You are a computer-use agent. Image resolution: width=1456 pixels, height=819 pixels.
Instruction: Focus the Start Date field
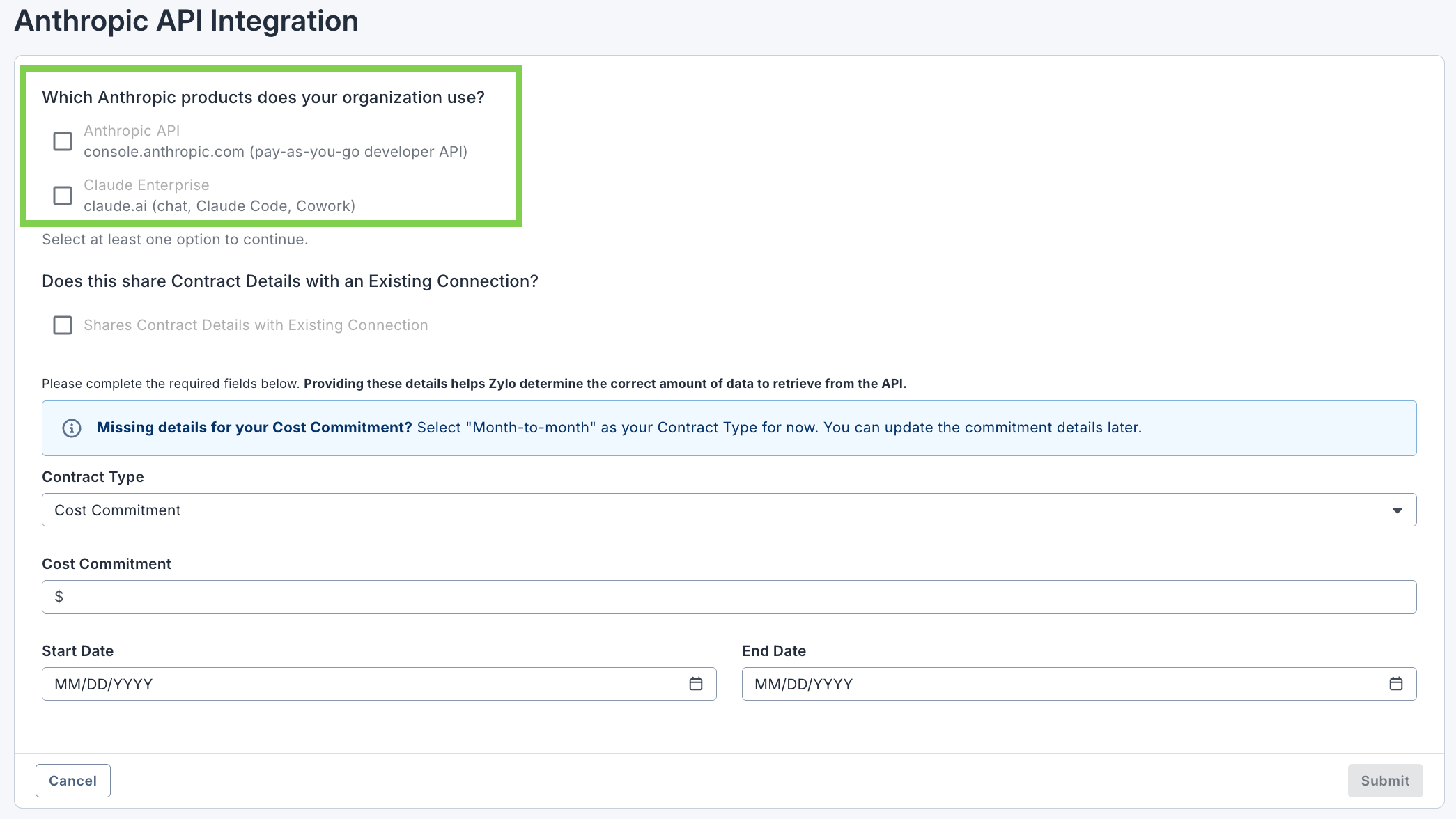(x=379, y=684)
